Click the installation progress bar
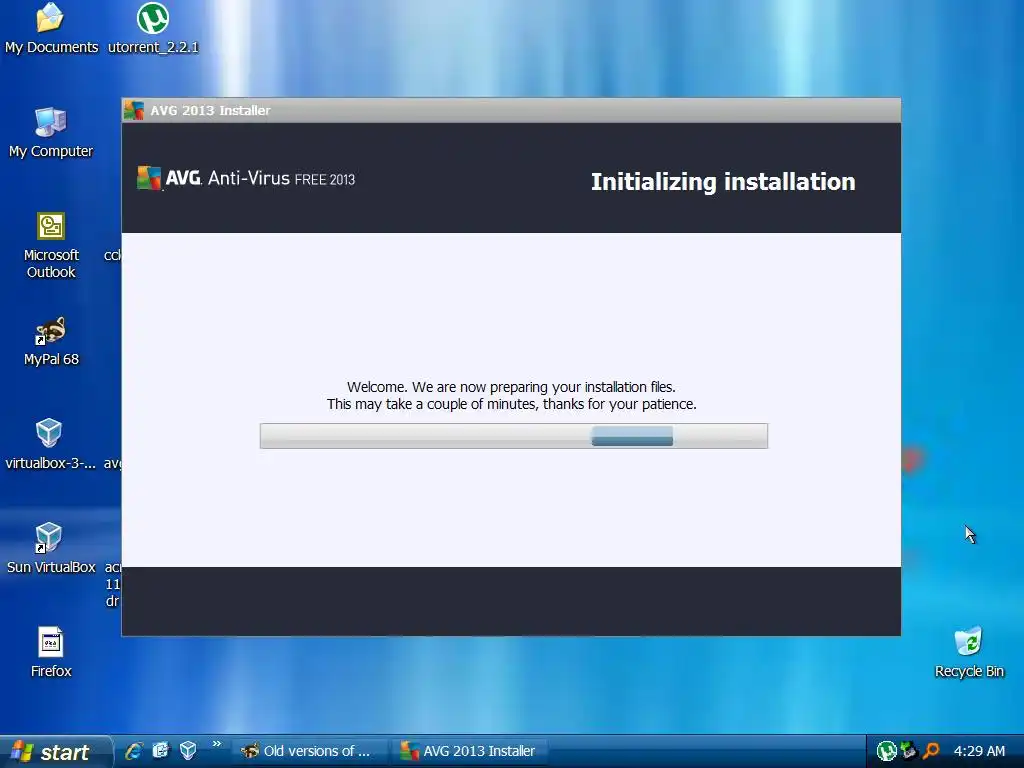Image resolution: width=1024 pixels, height=768 pixels. click(x=514, y=436)
